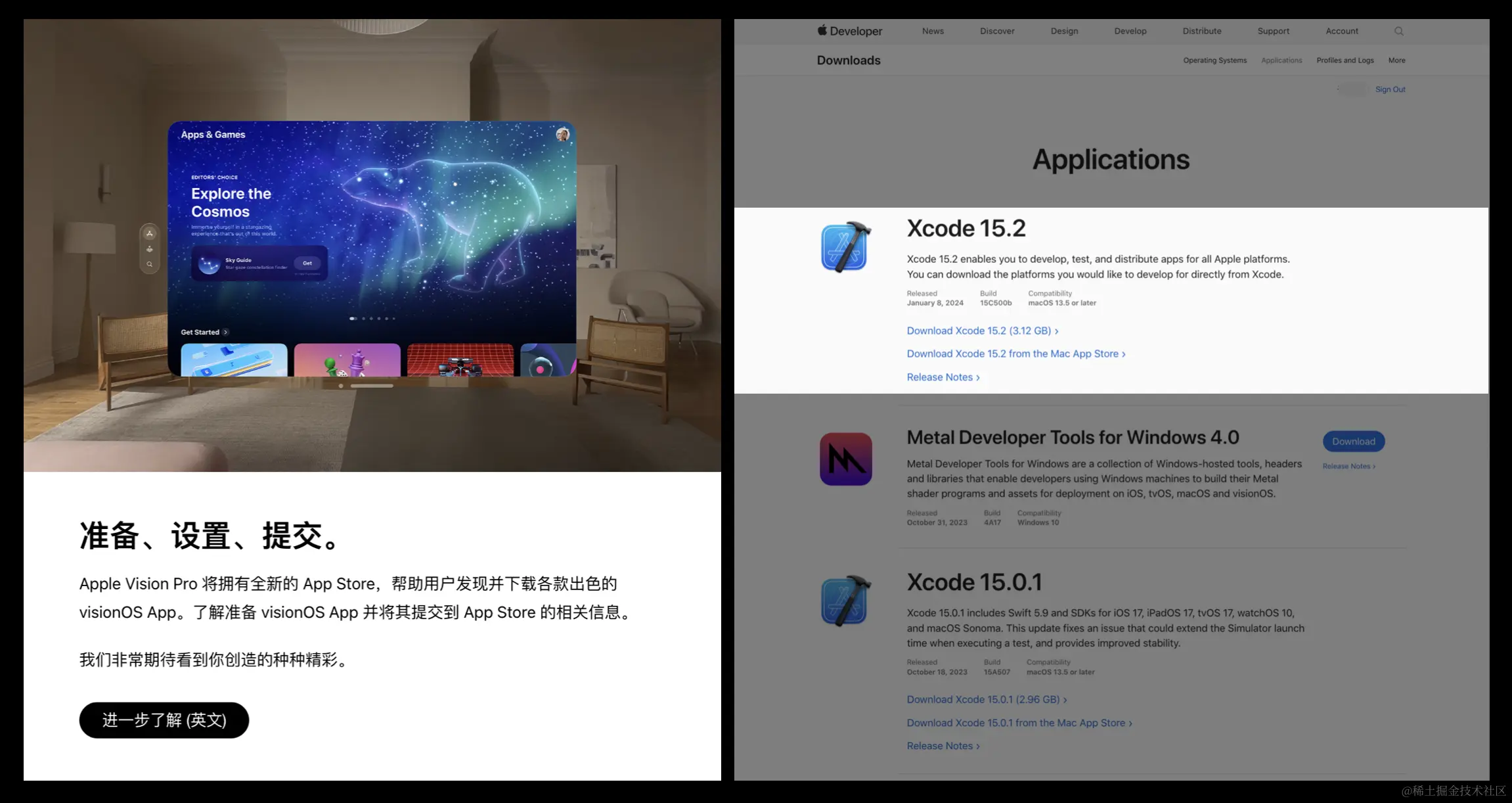Click Download Xcode 15.2 (3.12 GB) link
This screenshot has width=1512, height=803.
(x=983, y=331)
